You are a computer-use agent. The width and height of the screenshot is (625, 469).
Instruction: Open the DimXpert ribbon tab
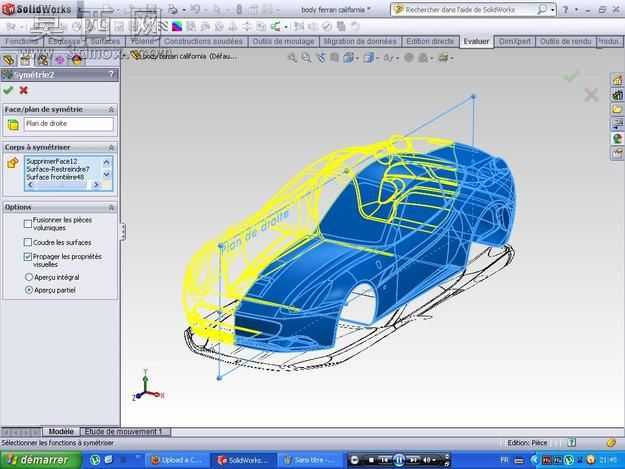[515, 41]
